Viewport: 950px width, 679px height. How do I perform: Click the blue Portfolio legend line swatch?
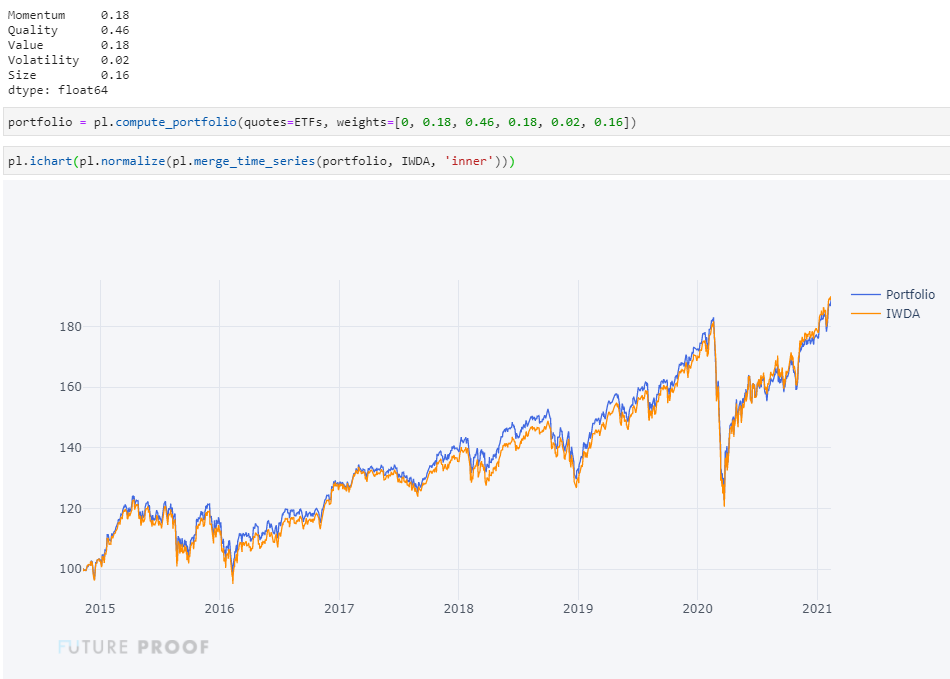pyautogui.click(x=866, y=295)
